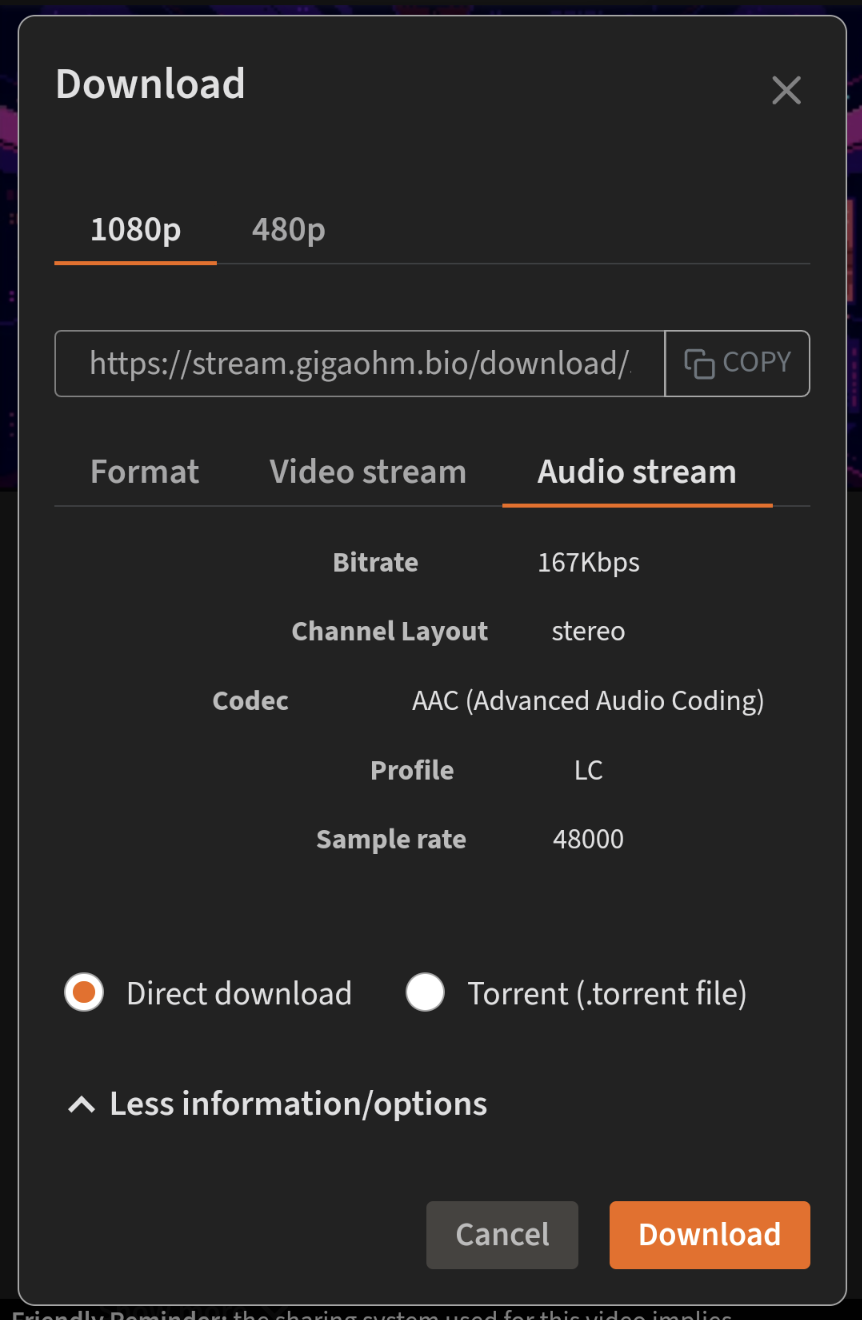Viewport: 862px width, 1320px height.
Task: Click the LC profile value
Action: 588,770
